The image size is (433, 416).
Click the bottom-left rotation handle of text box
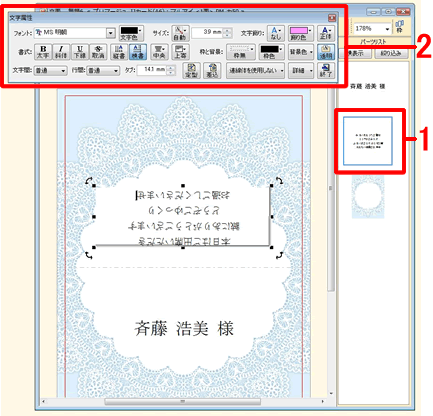[x=88, y=255]
